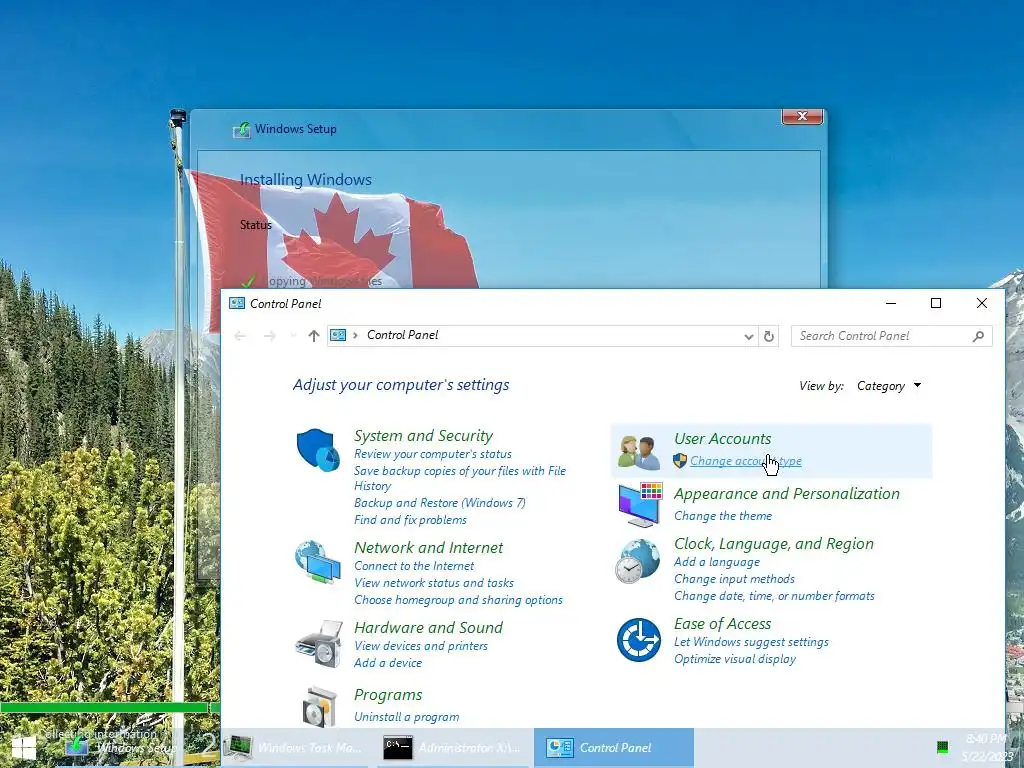Open the Programs disc box icon
1024x768 pixels.
tap(319, 707)
